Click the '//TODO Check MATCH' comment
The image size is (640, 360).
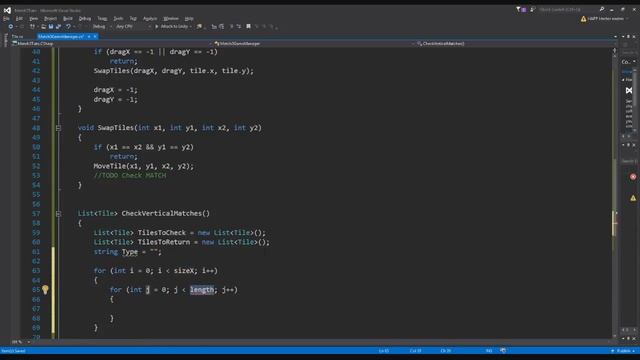130,176
